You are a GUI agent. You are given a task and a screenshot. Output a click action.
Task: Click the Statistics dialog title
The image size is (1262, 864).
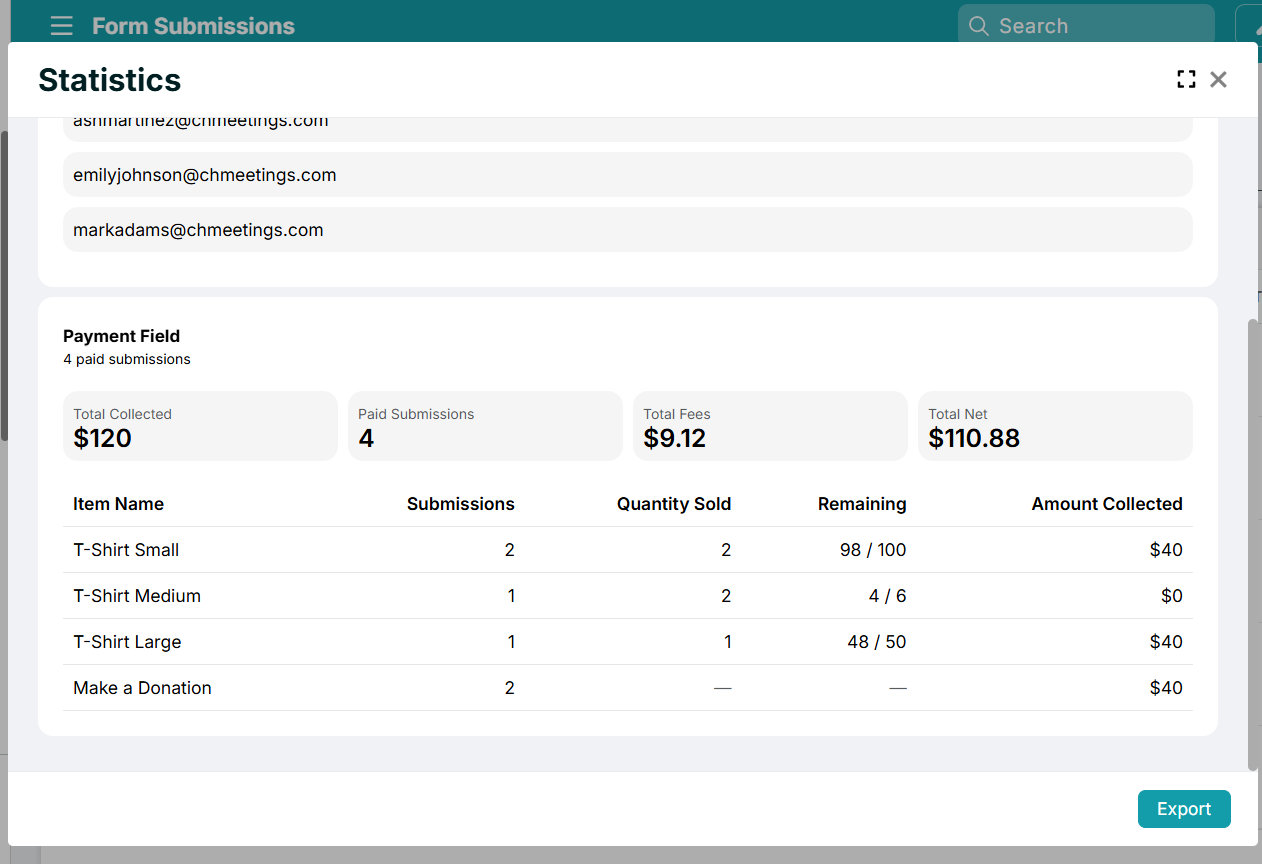(x=110, y=80)
